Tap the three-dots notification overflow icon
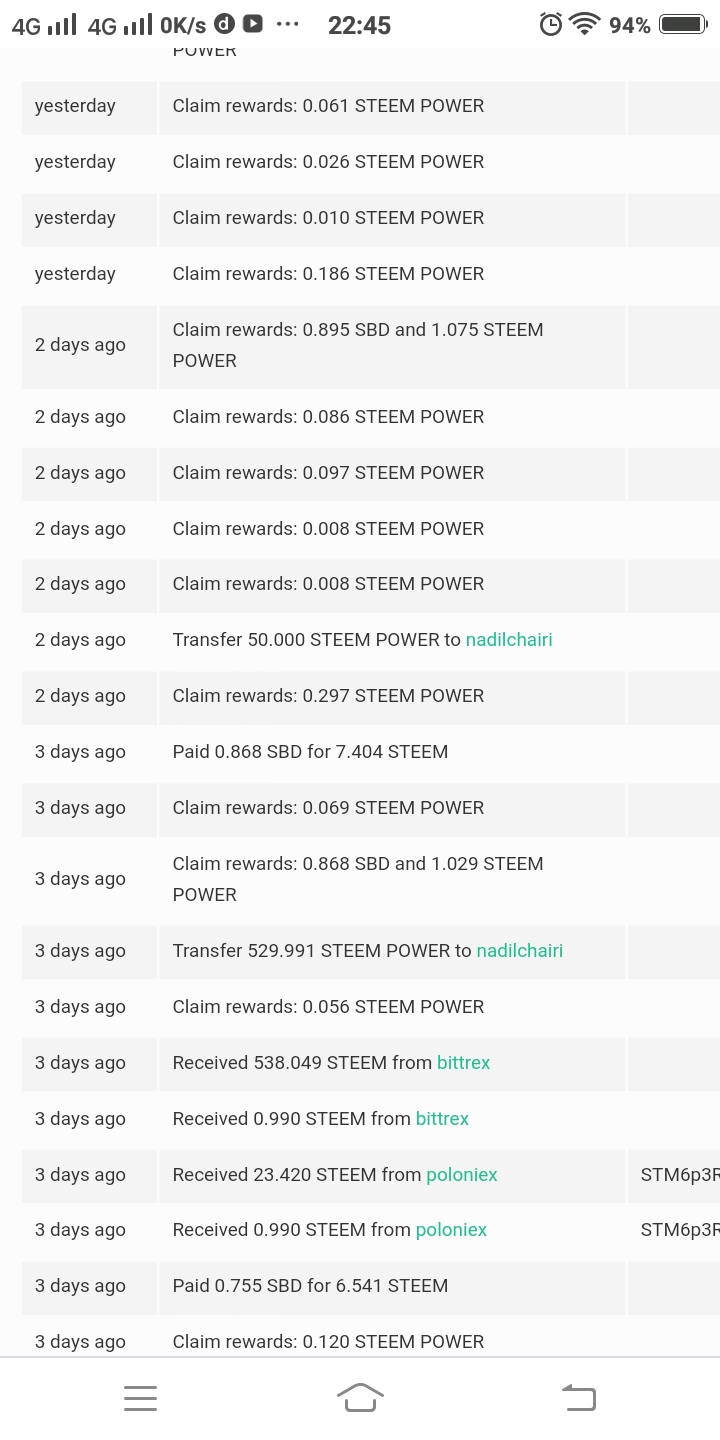The image size is (720, 1440). coord(287,24)
